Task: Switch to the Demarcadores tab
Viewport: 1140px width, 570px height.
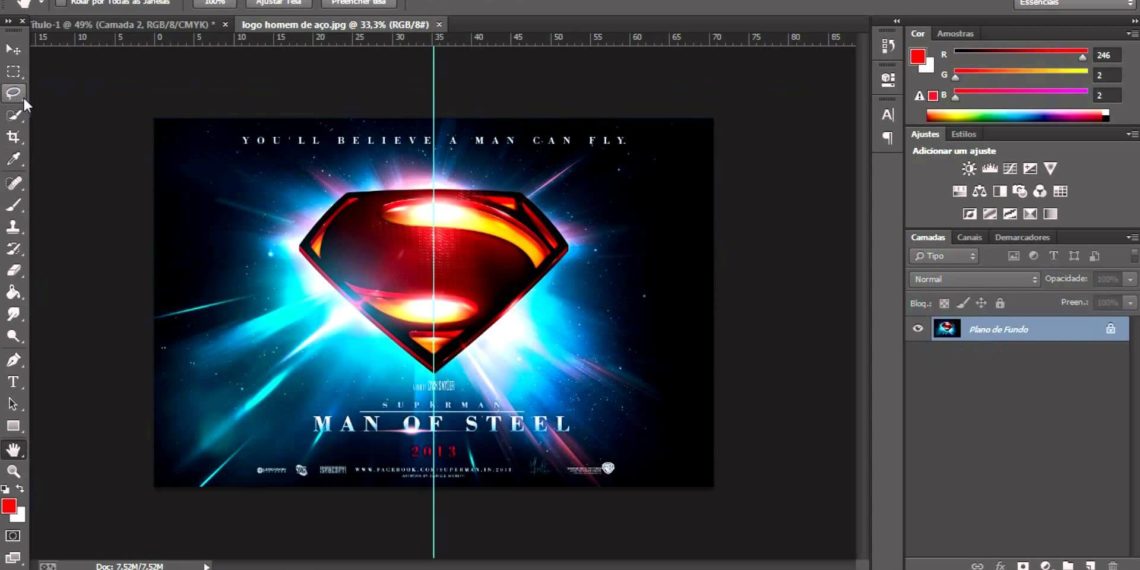Action: coord(1022,237)
